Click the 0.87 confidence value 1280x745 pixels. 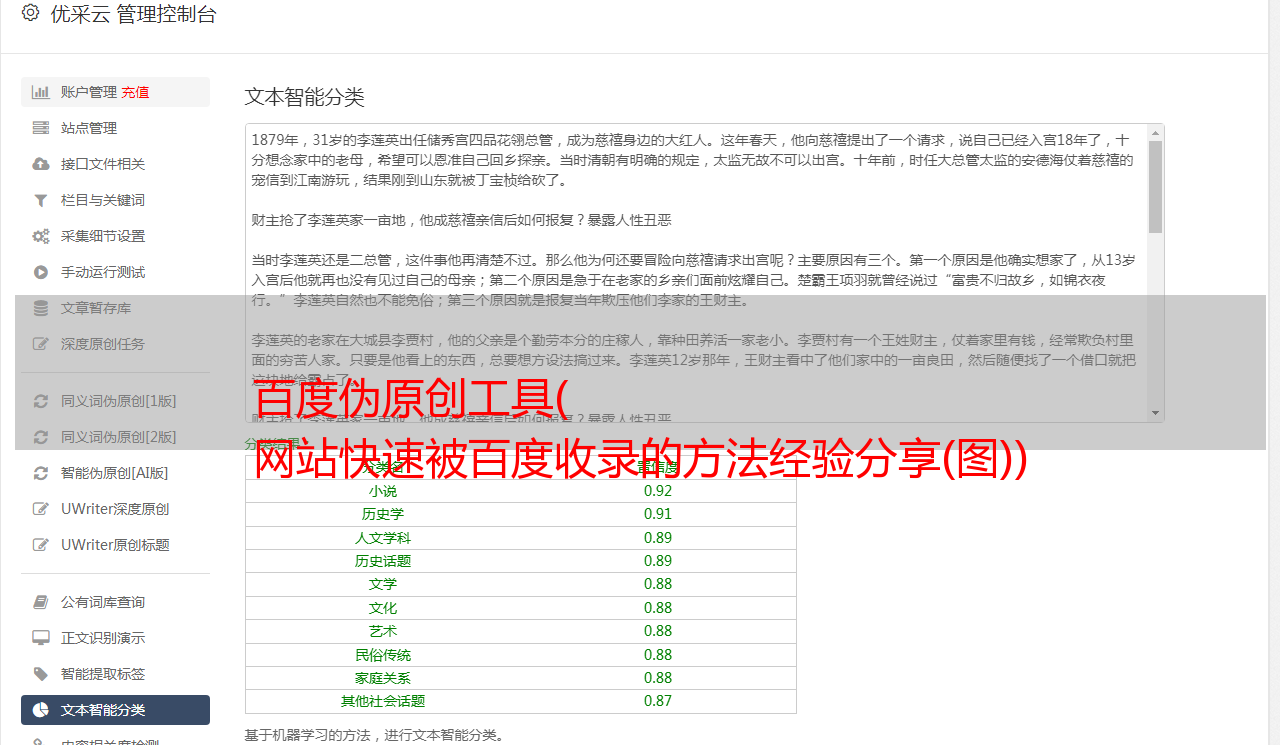(x=658, y=701)
